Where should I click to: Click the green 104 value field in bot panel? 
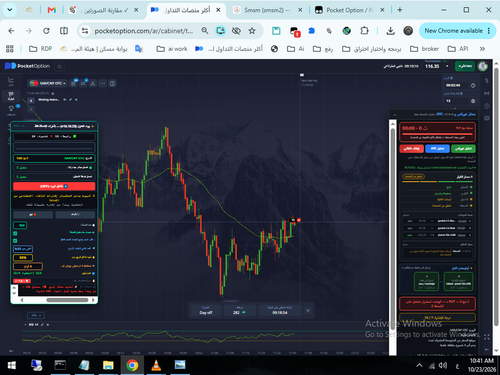[x=20, y=225]
